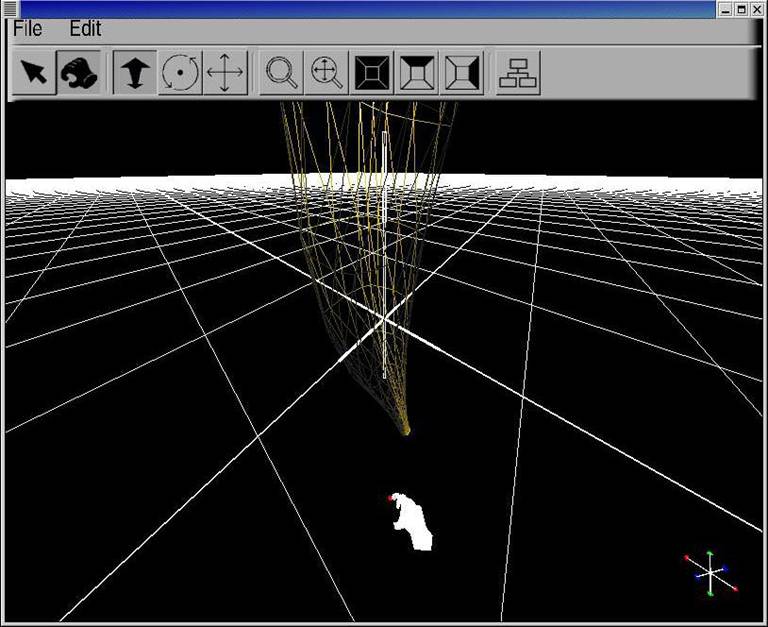Click the zoom-to-target crosshair magnifier

pyautogui.click(x=327, y=72)
